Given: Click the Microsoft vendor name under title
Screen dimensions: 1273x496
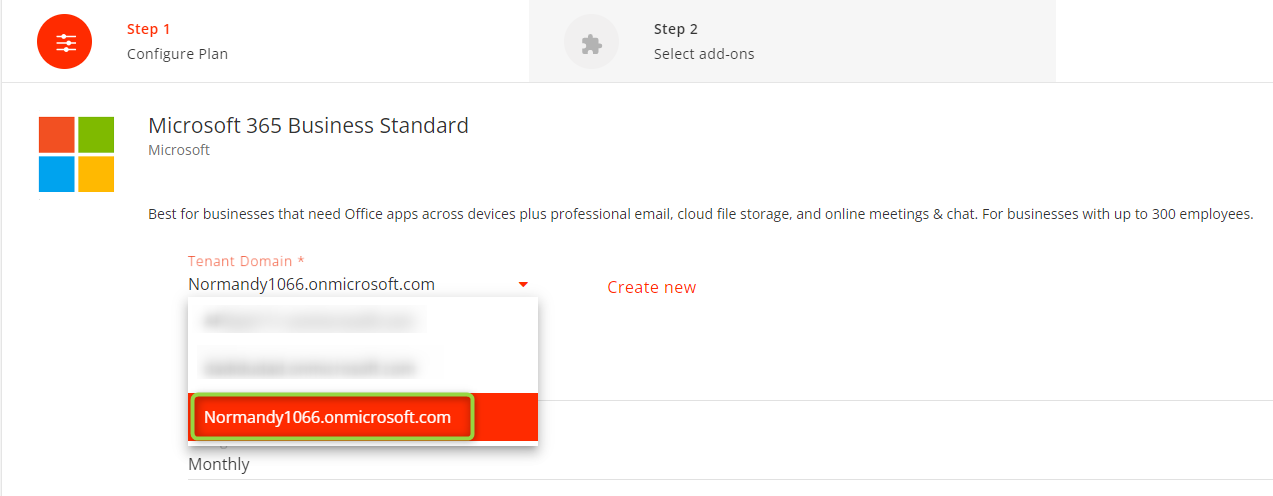Looking at the screenshot, I should 179,150.
